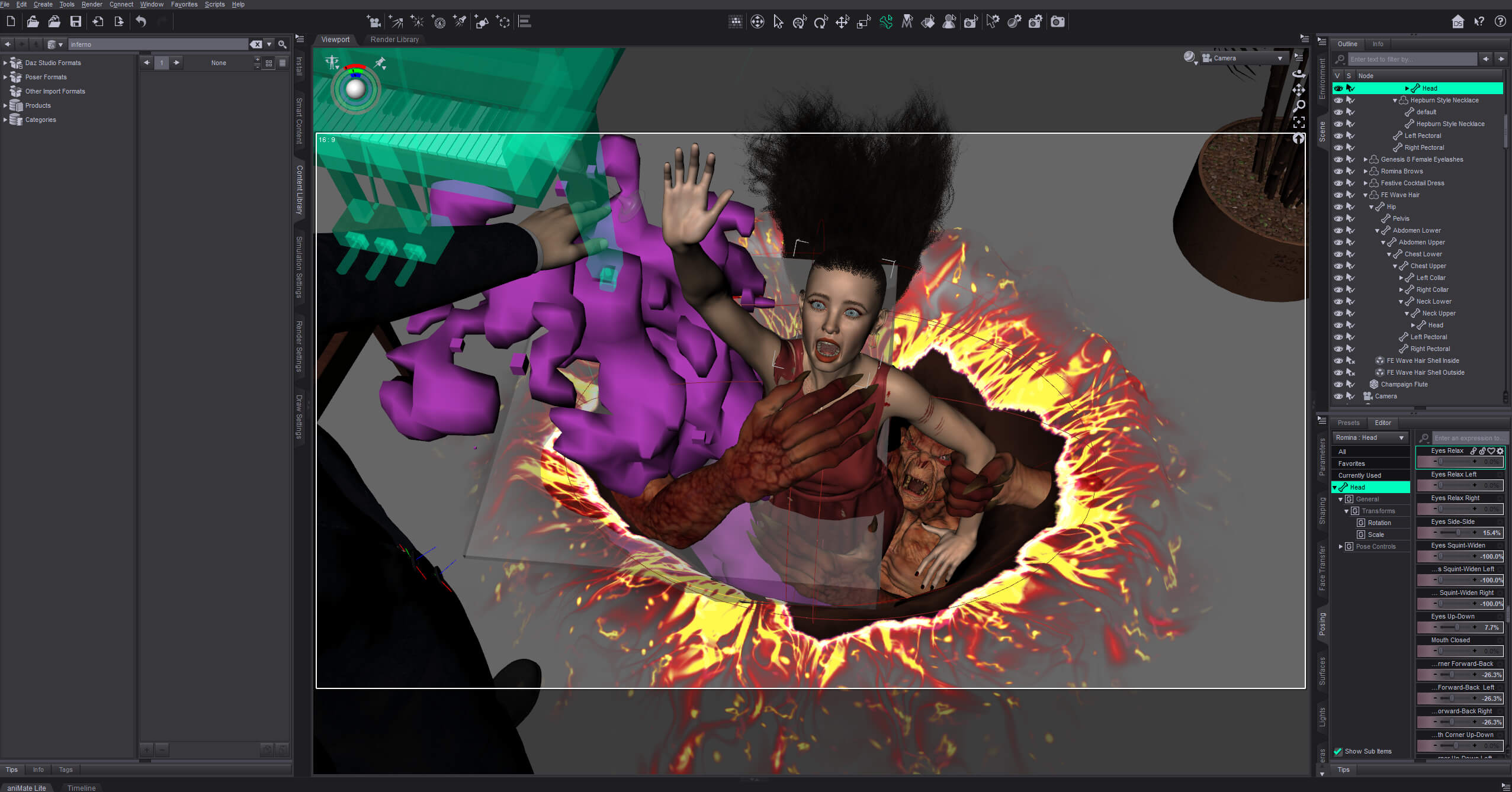Expand Pose Controls group
Screen dimensions: 1512x792
[x=1341, y=546]
